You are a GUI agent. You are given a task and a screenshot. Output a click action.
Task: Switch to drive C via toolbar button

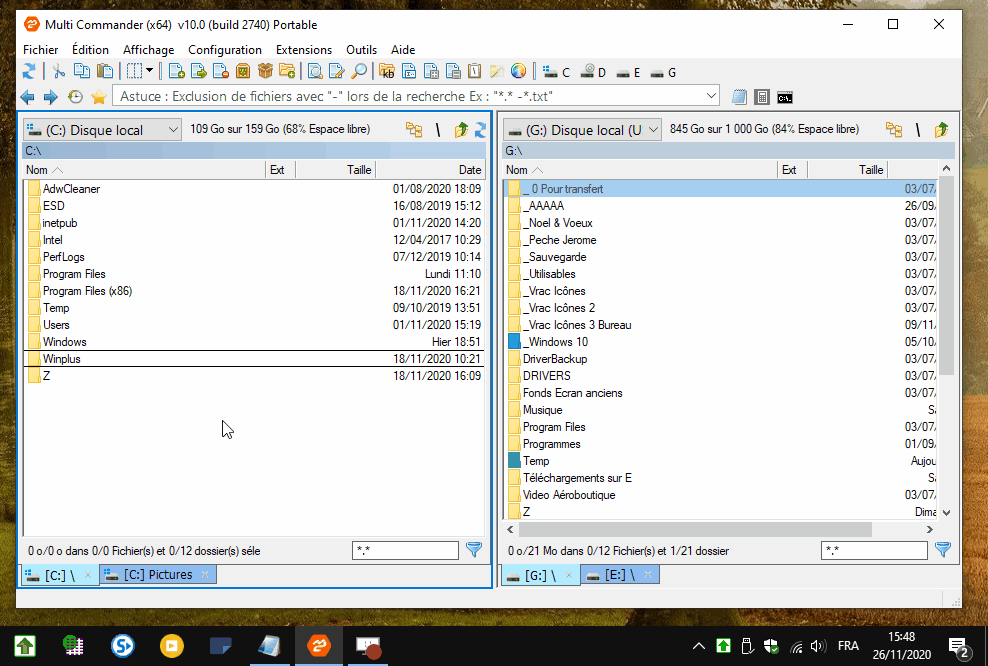[556, 72]
